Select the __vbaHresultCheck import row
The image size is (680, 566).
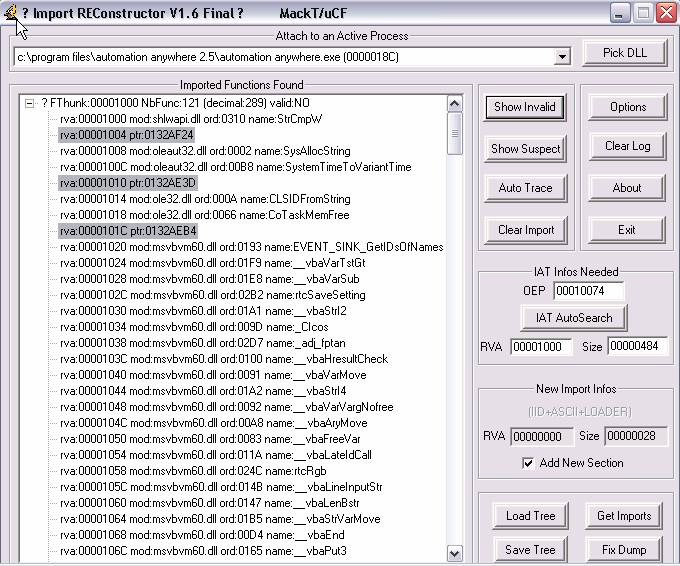pyautogui.click(x=224, y=359)
